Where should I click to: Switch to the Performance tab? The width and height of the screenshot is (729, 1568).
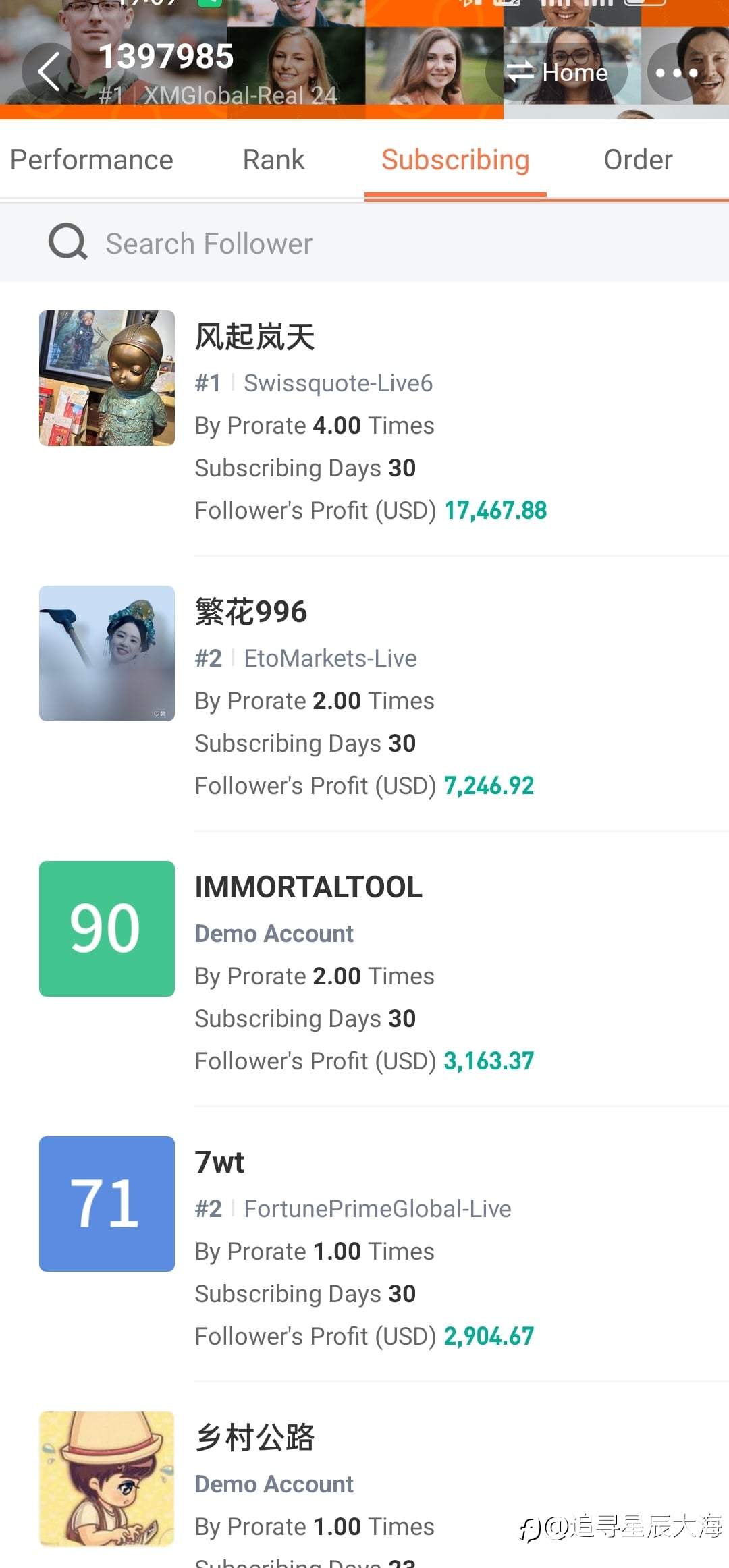click(92, 160)
